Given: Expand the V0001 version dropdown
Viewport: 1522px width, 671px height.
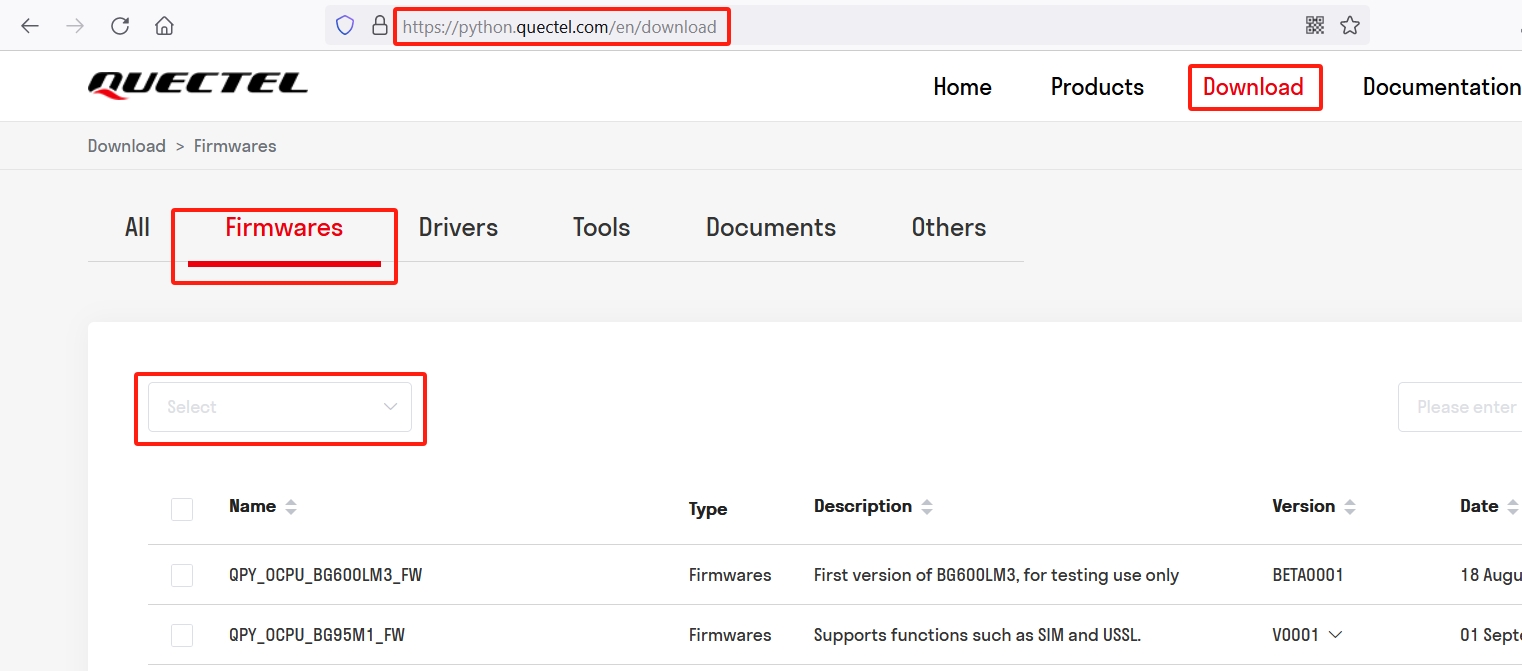Looking at the screenshot, I should click(x=1335, y=635).
